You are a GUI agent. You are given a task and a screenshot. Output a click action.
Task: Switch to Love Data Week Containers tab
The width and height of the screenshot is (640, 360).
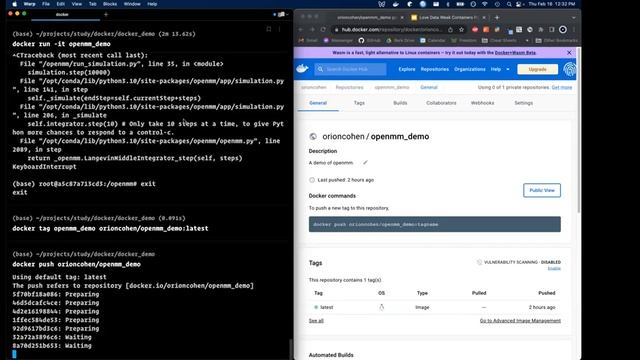click(x=444, y=18)
